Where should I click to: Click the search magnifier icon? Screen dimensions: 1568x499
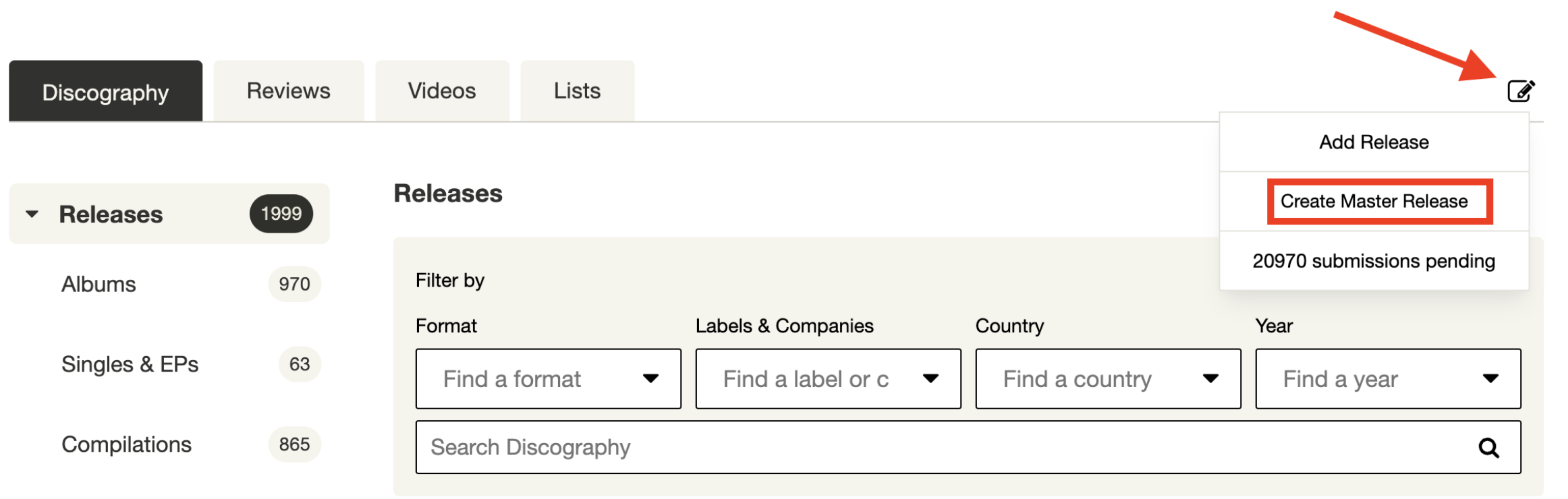click(x=1488, y=448)
